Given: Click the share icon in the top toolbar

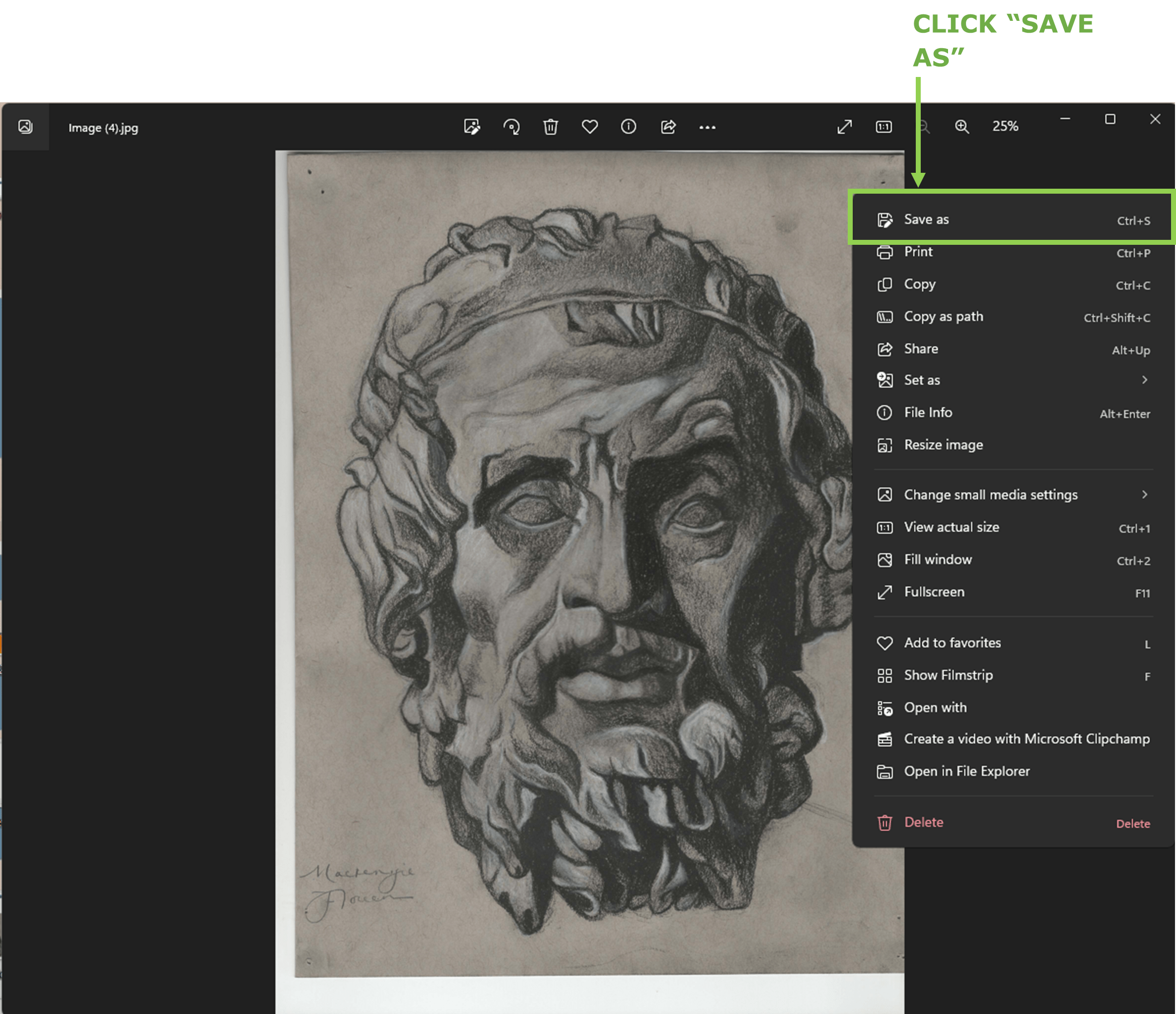Looking at the screenshot, I should (668, 127).
